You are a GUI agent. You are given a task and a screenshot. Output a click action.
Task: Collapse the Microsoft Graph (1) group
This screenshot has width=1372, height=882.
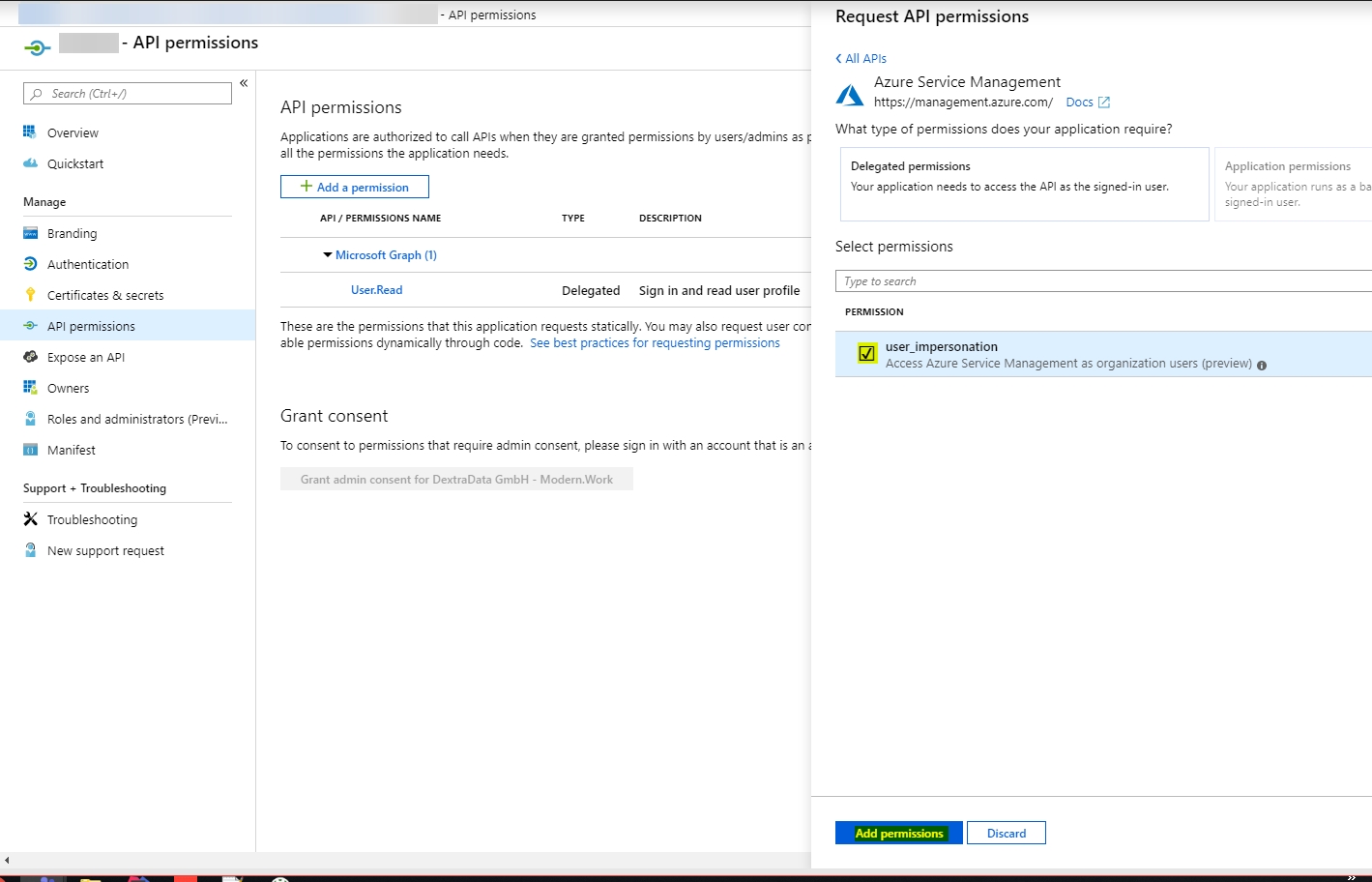tap(328, 255)
